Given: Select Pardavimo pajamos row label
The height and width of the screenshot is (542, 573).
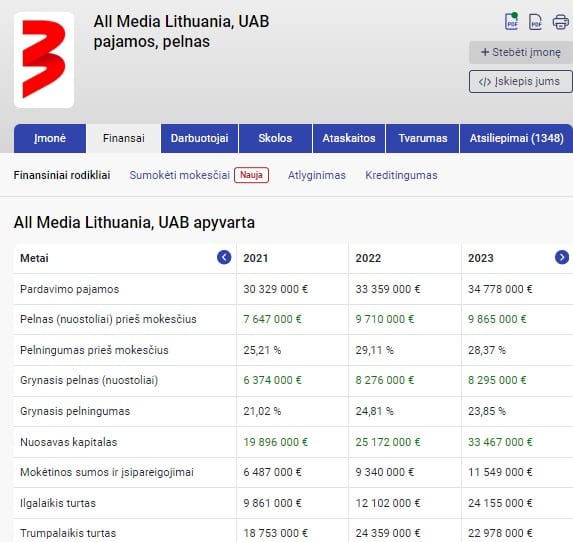Looking at the screenshot, I should (x=69, y=289).
